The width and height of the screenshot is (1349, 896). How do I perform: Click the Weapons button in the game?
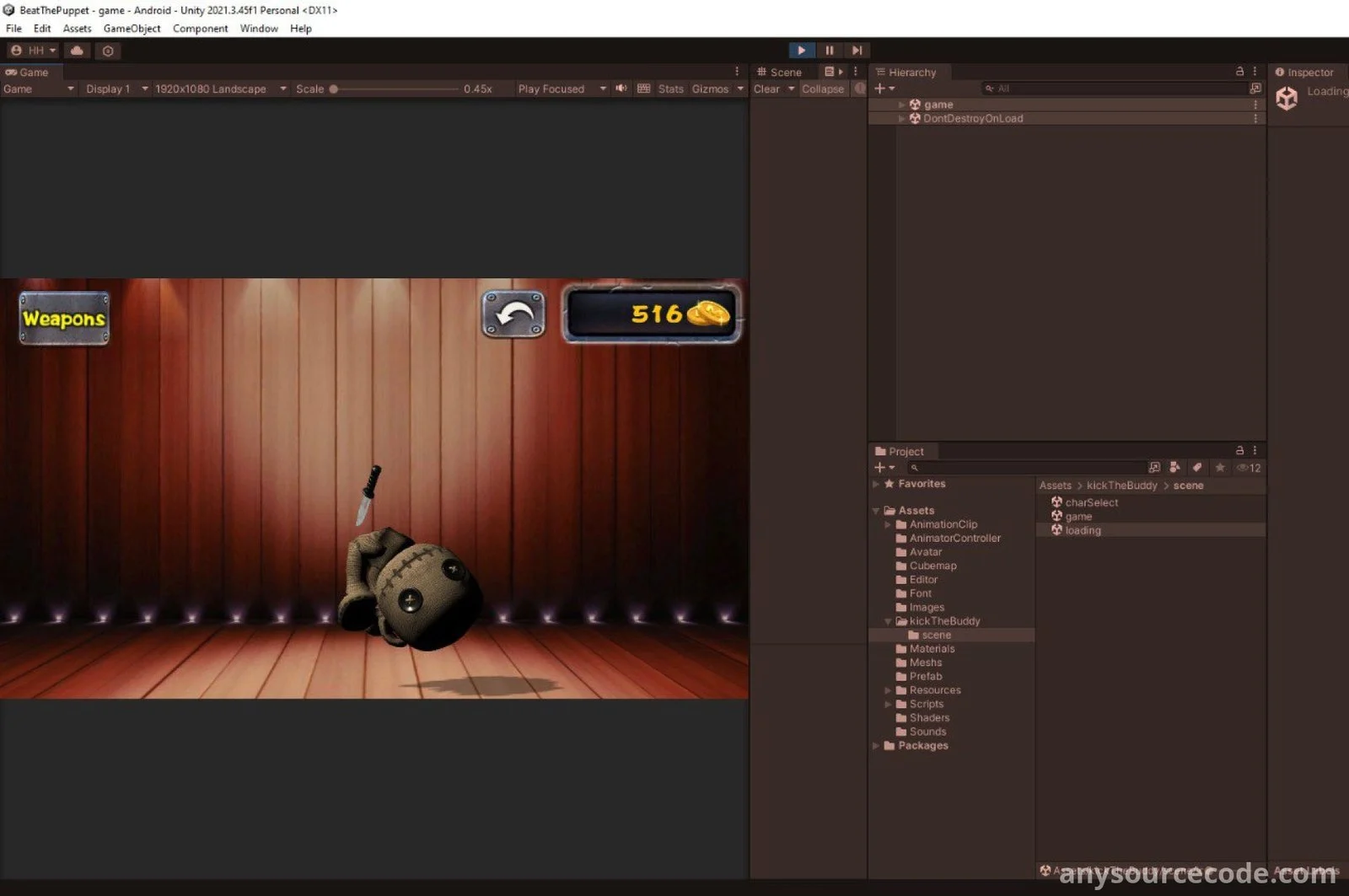point(64,319)
